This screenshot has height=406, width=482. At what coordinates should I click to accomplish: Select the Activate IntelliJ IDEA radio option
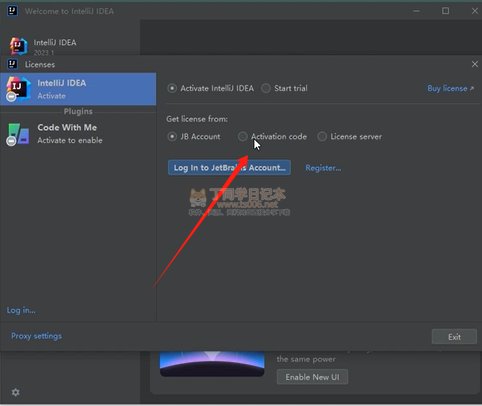pyautogui.click(x=211, y=88)
